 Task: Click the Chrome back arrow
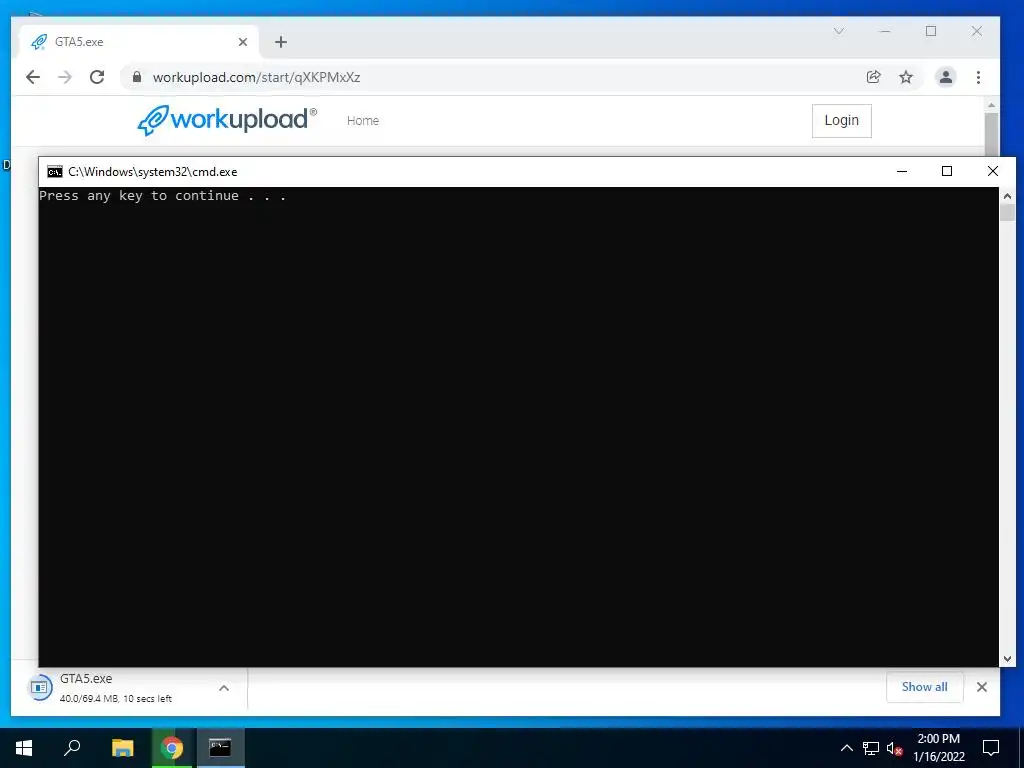pos(33,77)
